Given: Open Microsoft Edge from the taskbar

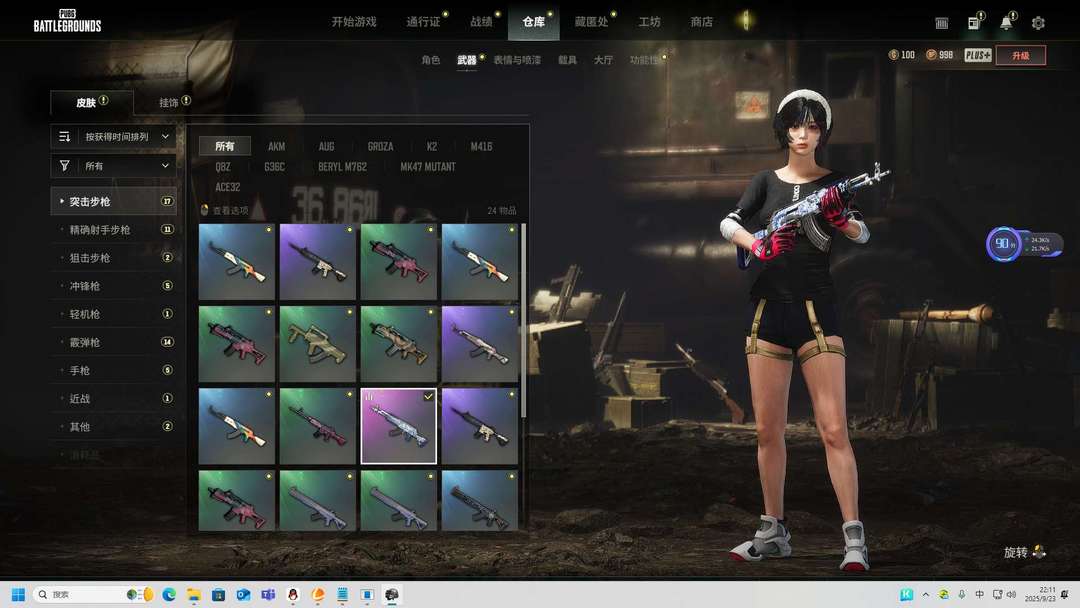Looking at the screenshot, I should [169, 594].
